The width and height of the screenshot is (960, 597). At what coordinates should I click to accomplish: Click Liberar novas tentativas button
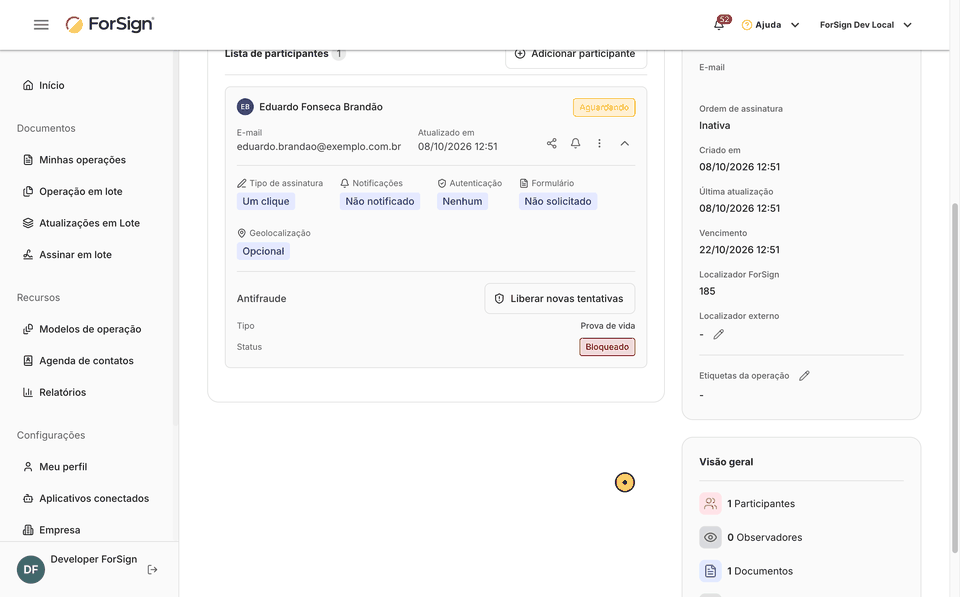point(560,298)
